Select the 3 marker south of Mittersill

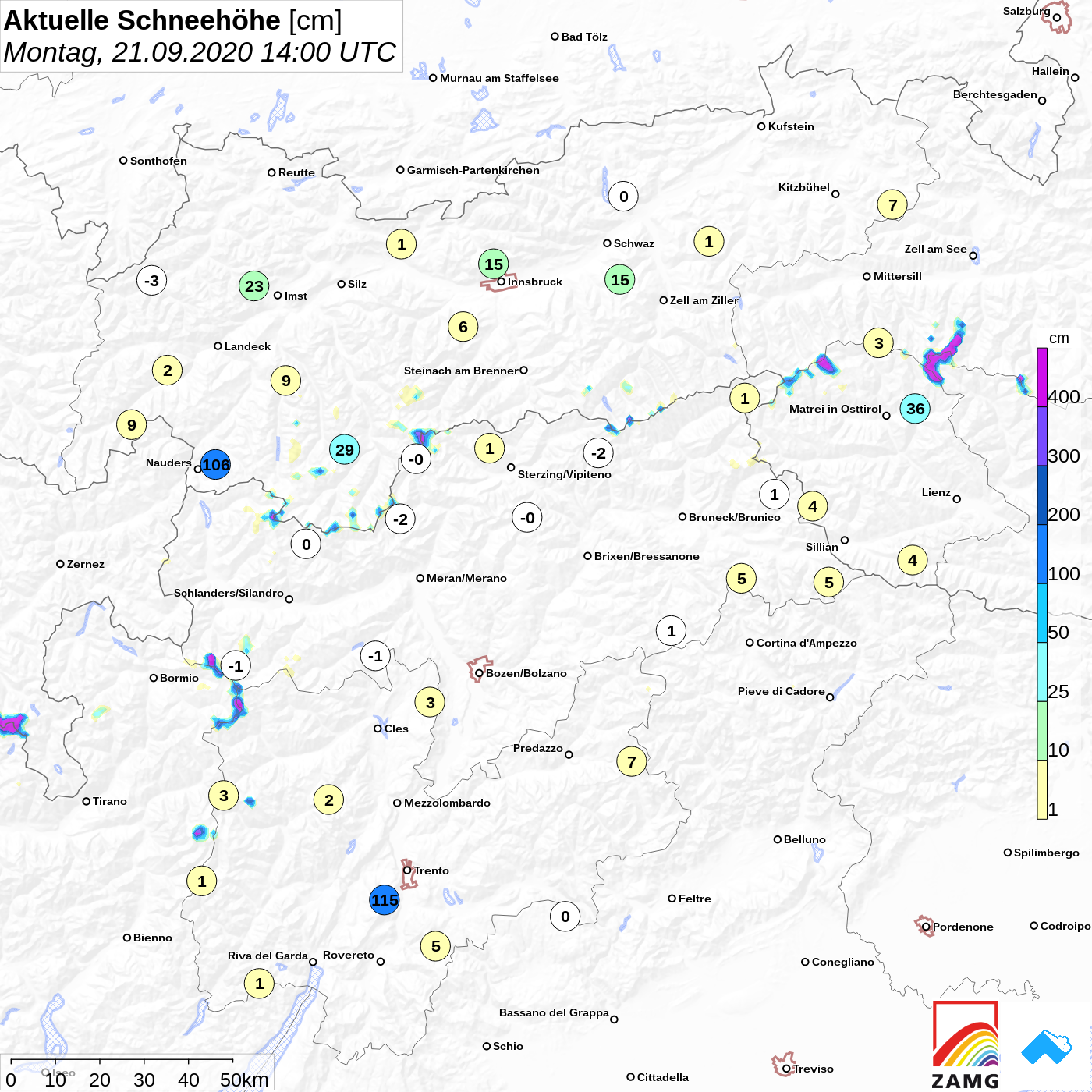pos(879,342)
